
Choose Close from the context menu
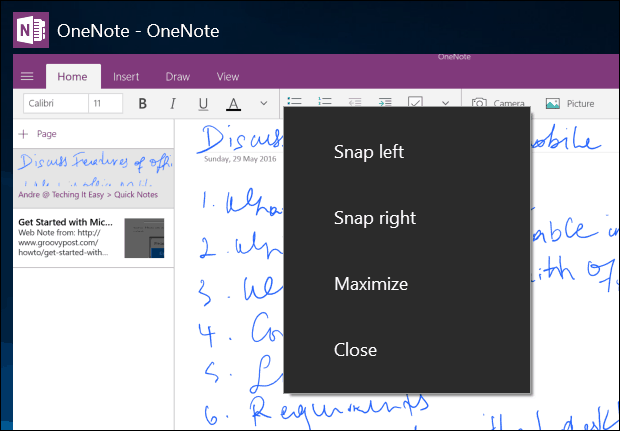407,350
